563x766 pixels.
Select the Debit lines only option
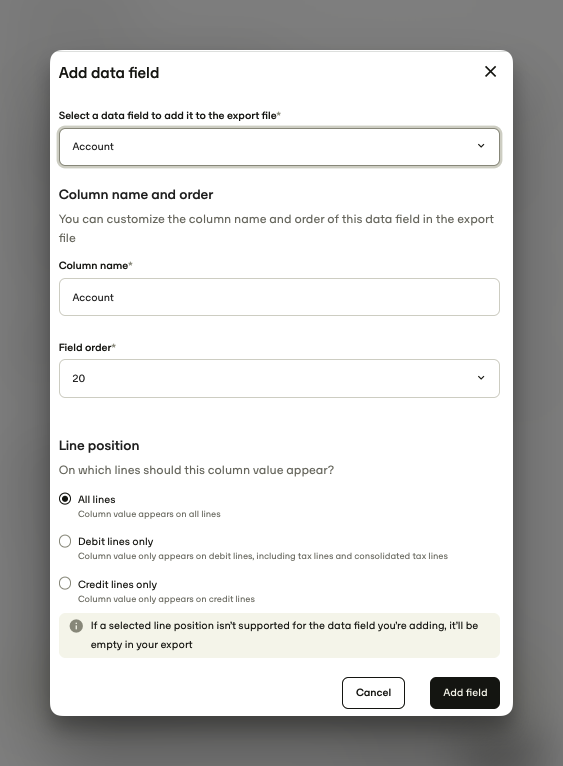coord(65,541)
